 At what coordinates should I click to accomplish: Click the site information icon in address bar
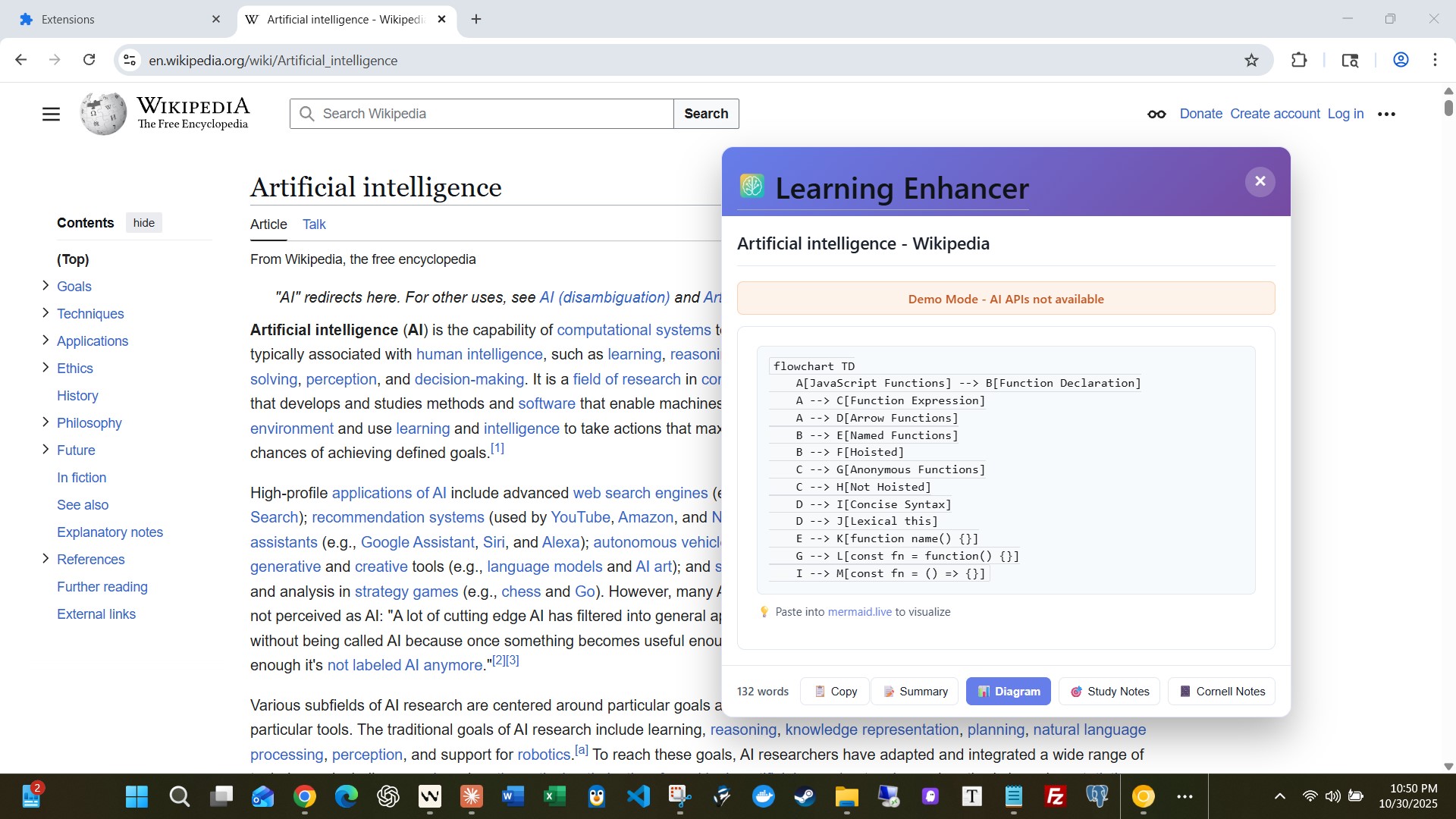tap(130, 60)
